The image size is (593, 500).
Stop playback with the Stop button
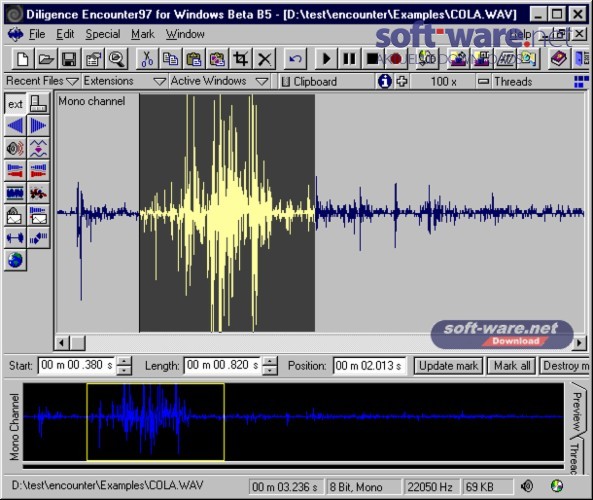click(x=373, y=59)
